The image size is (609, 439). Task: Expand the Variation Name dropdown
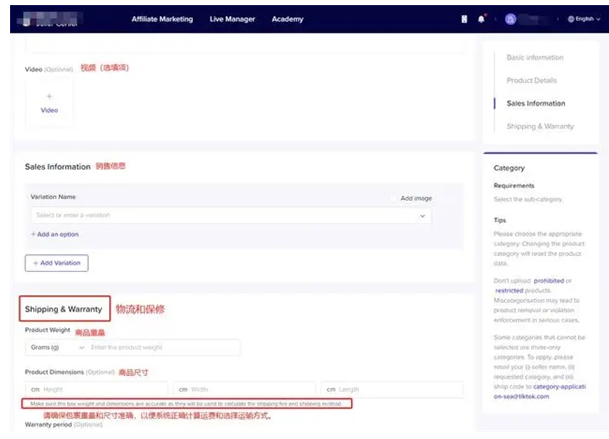pyautogui.click(x=423, y=215)
